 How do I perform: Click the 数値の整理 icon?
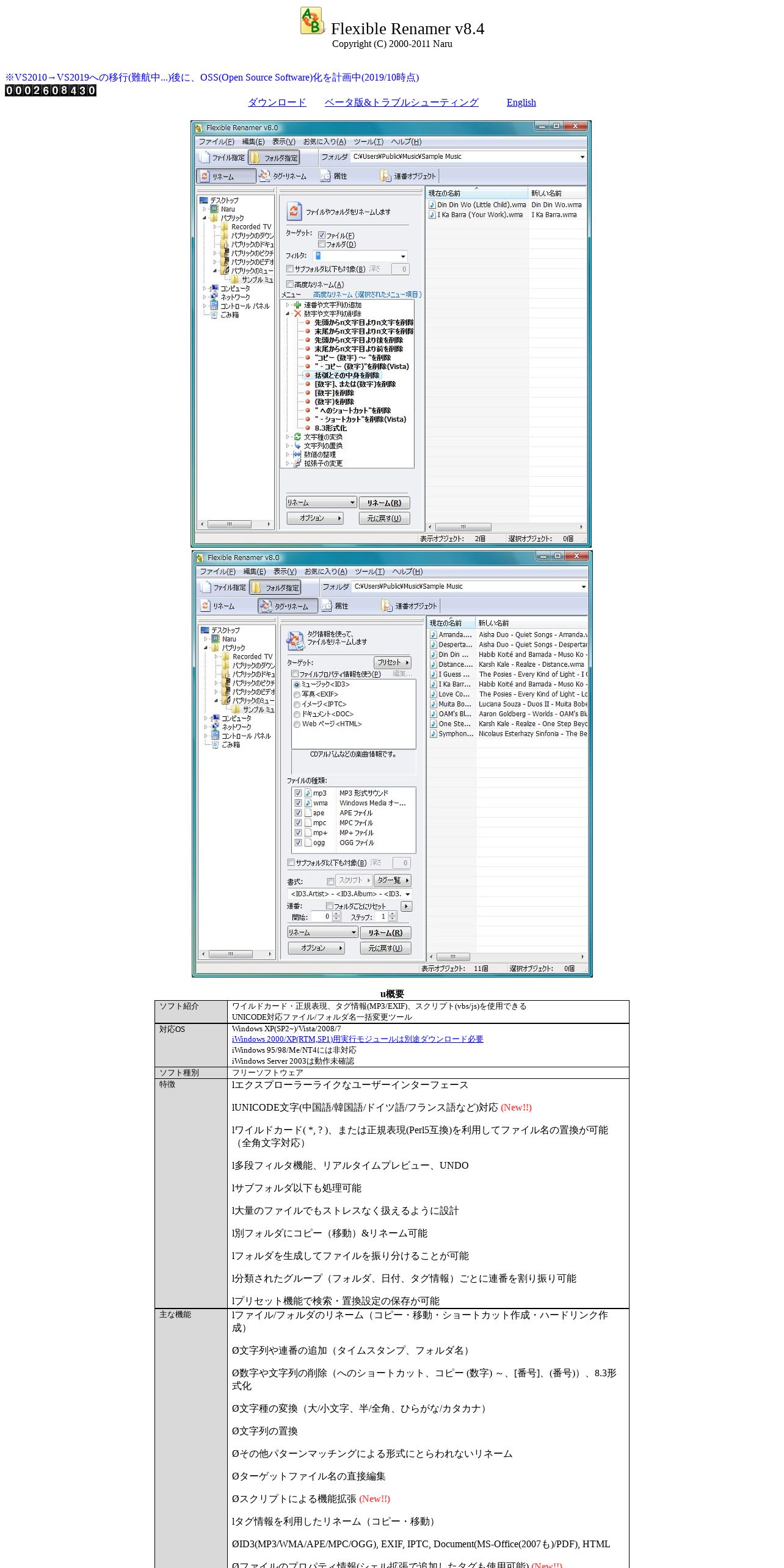click(297, 455)
